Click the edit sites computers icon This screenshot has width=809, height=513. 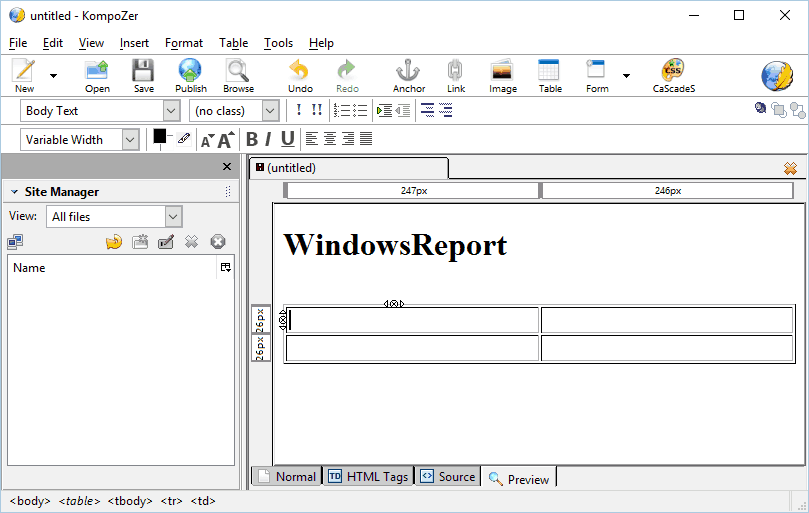click(x=15, y=242)
